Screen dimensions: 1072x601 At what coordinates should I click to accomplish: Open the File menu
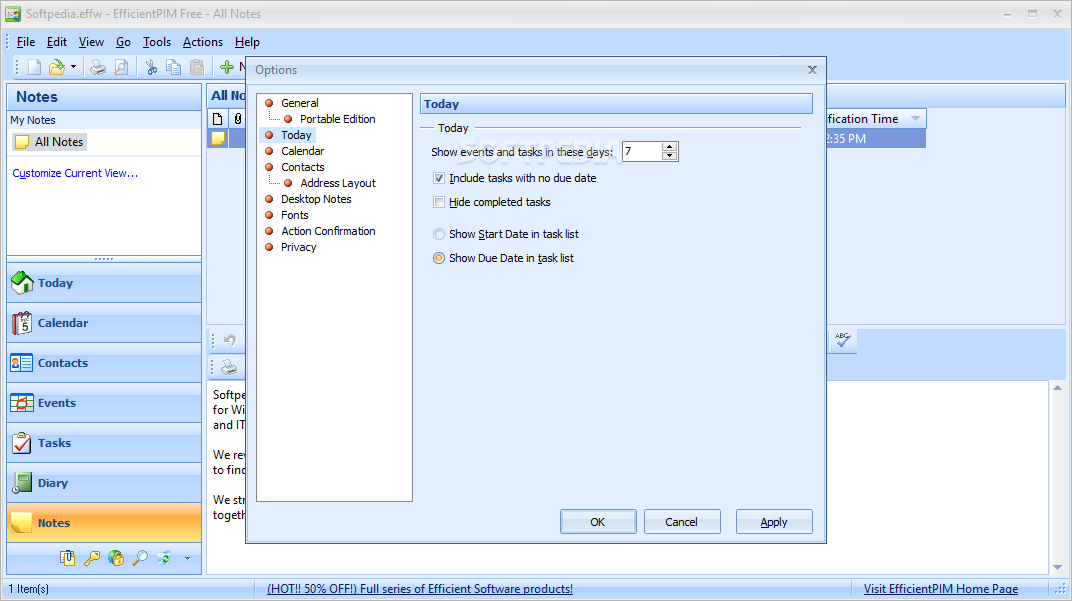(25, 42)
